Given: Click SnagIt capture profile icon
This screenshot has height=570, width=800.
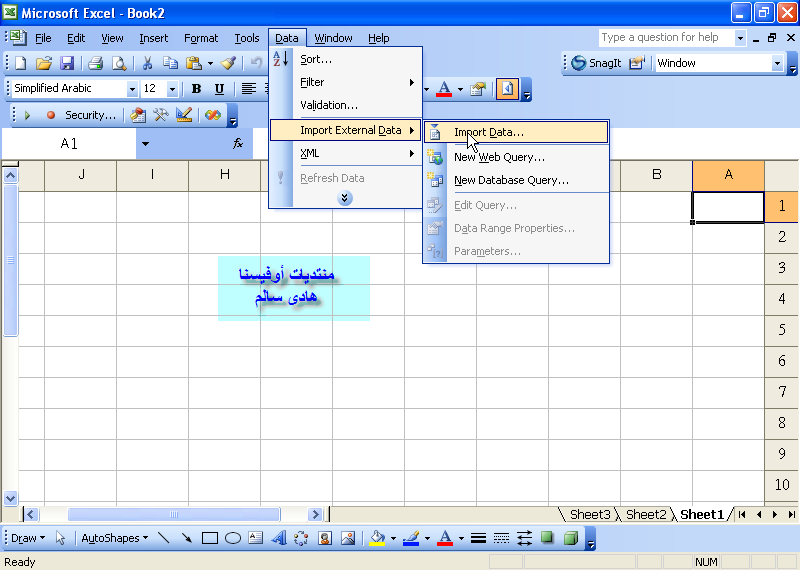Looking at the screenshot, I should coord(637,63).
